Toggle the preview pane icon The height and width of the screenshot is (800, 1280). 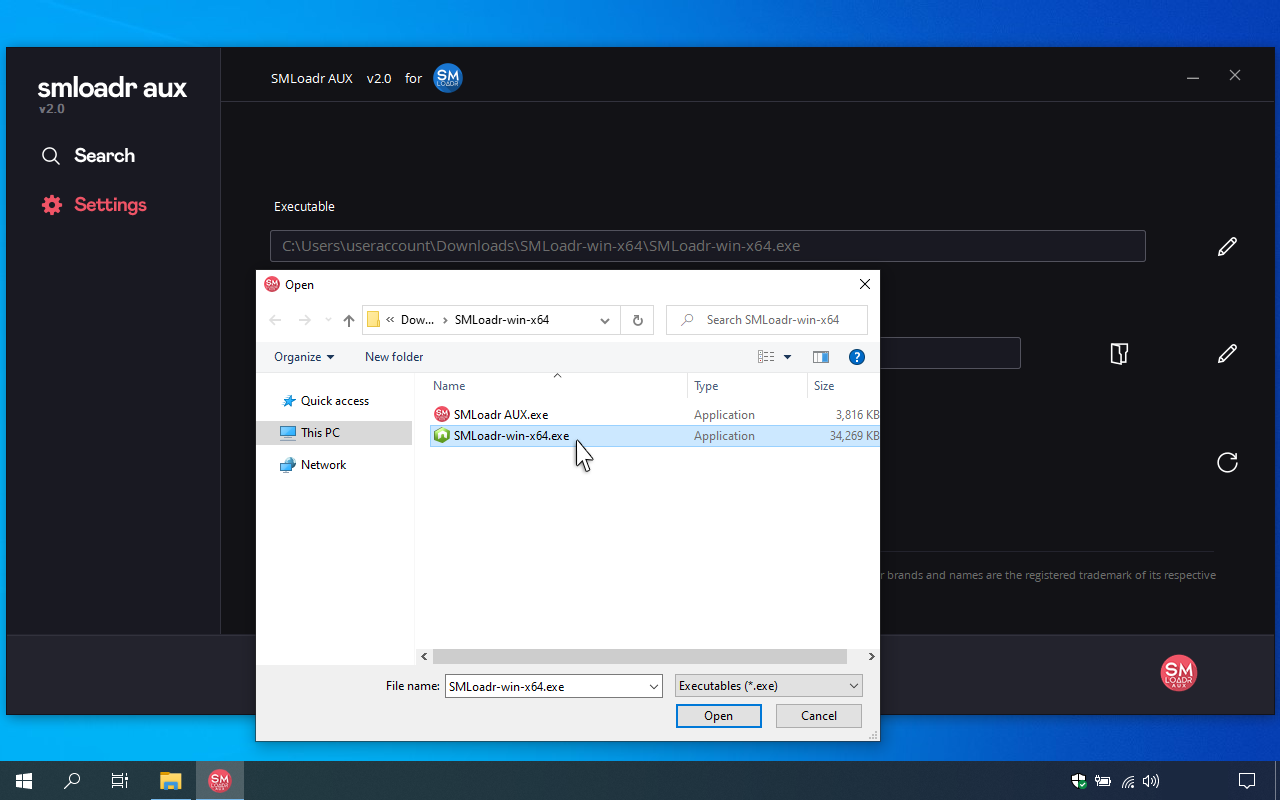click(821, 357)
